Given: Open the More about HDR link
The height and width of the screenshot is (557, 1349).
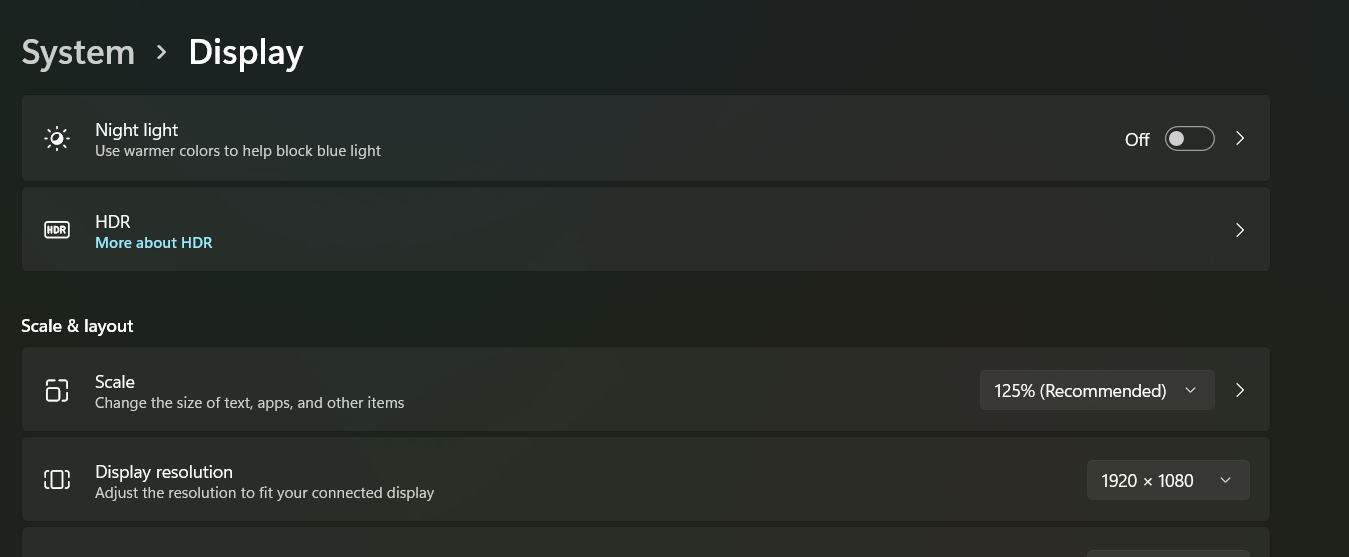Looking at the screenshot, I should (154, 243).
